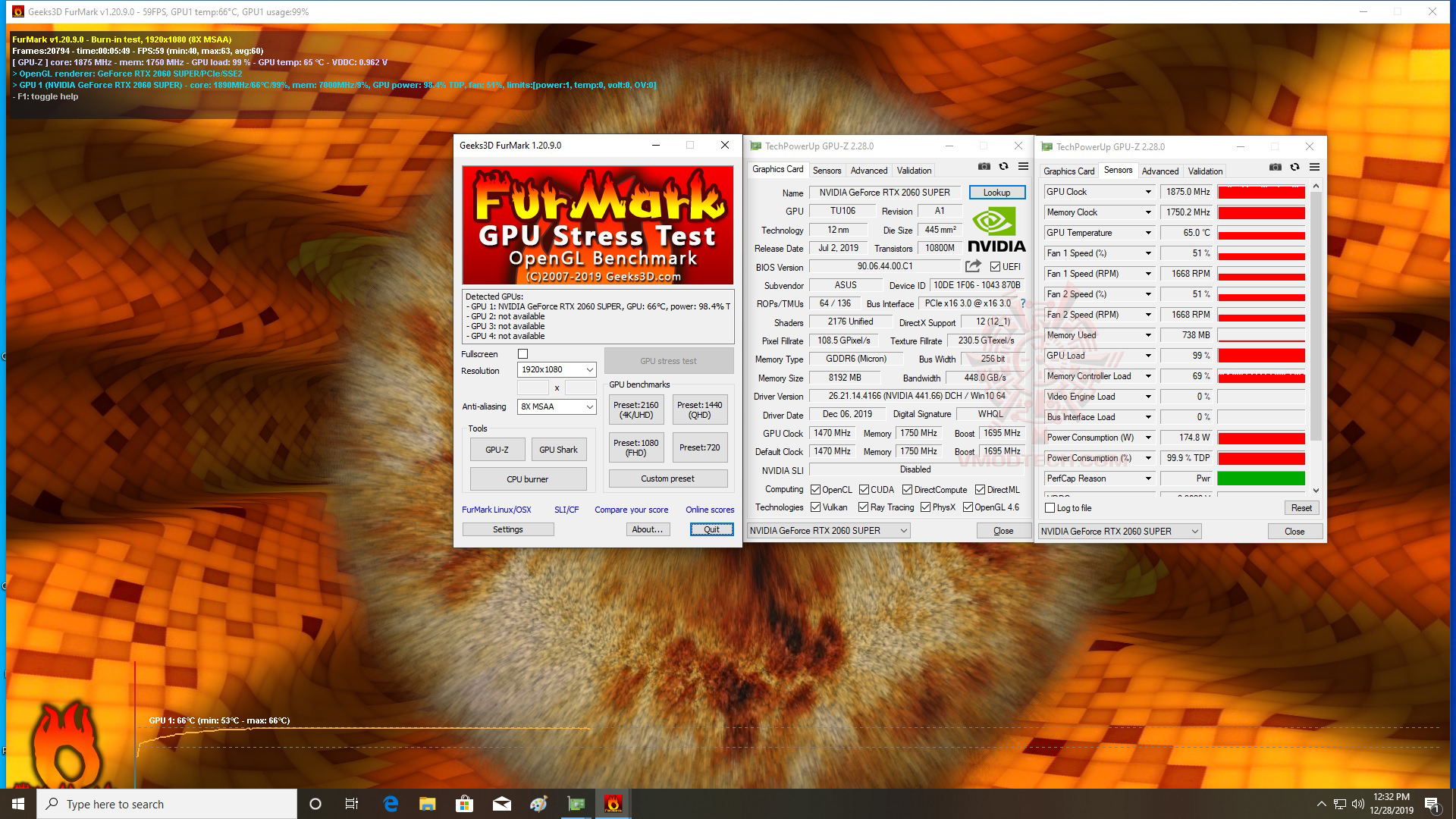Launch GPU Shark from FurMark Tools
The width and height of the screenshot is (1456, 819).
pyautogui.click(x=559, y=449)
